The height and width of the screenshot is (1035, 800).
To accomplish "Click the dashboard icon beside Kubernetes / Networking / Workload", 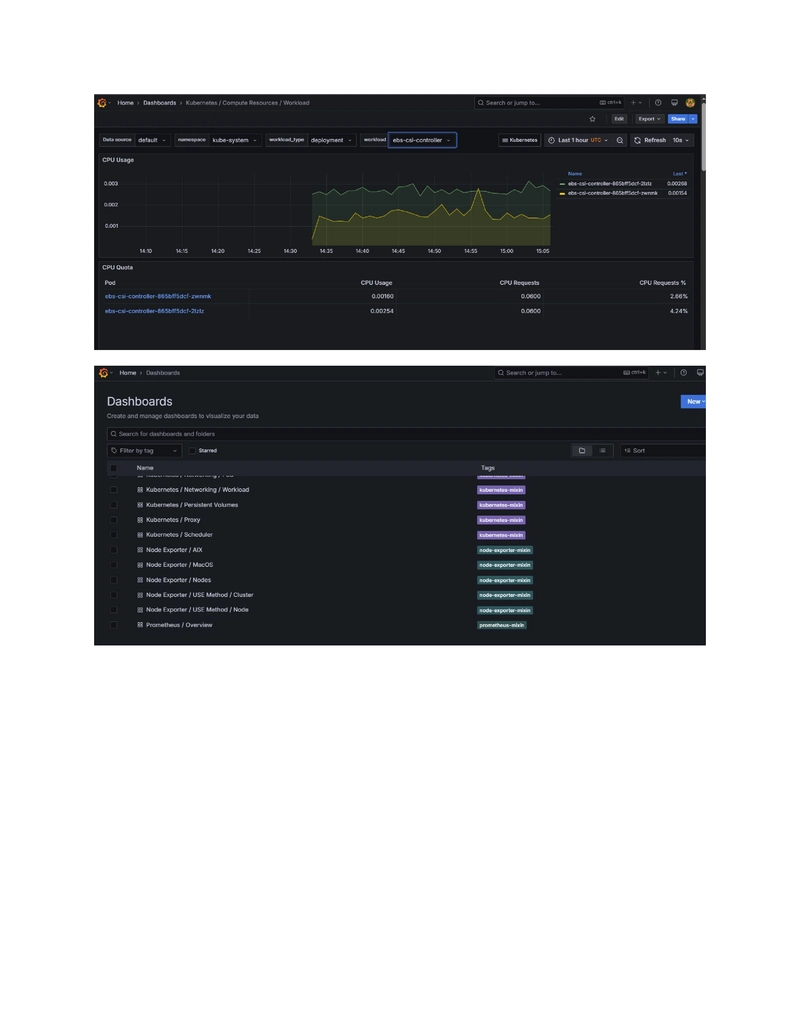I will click(140, 490).
